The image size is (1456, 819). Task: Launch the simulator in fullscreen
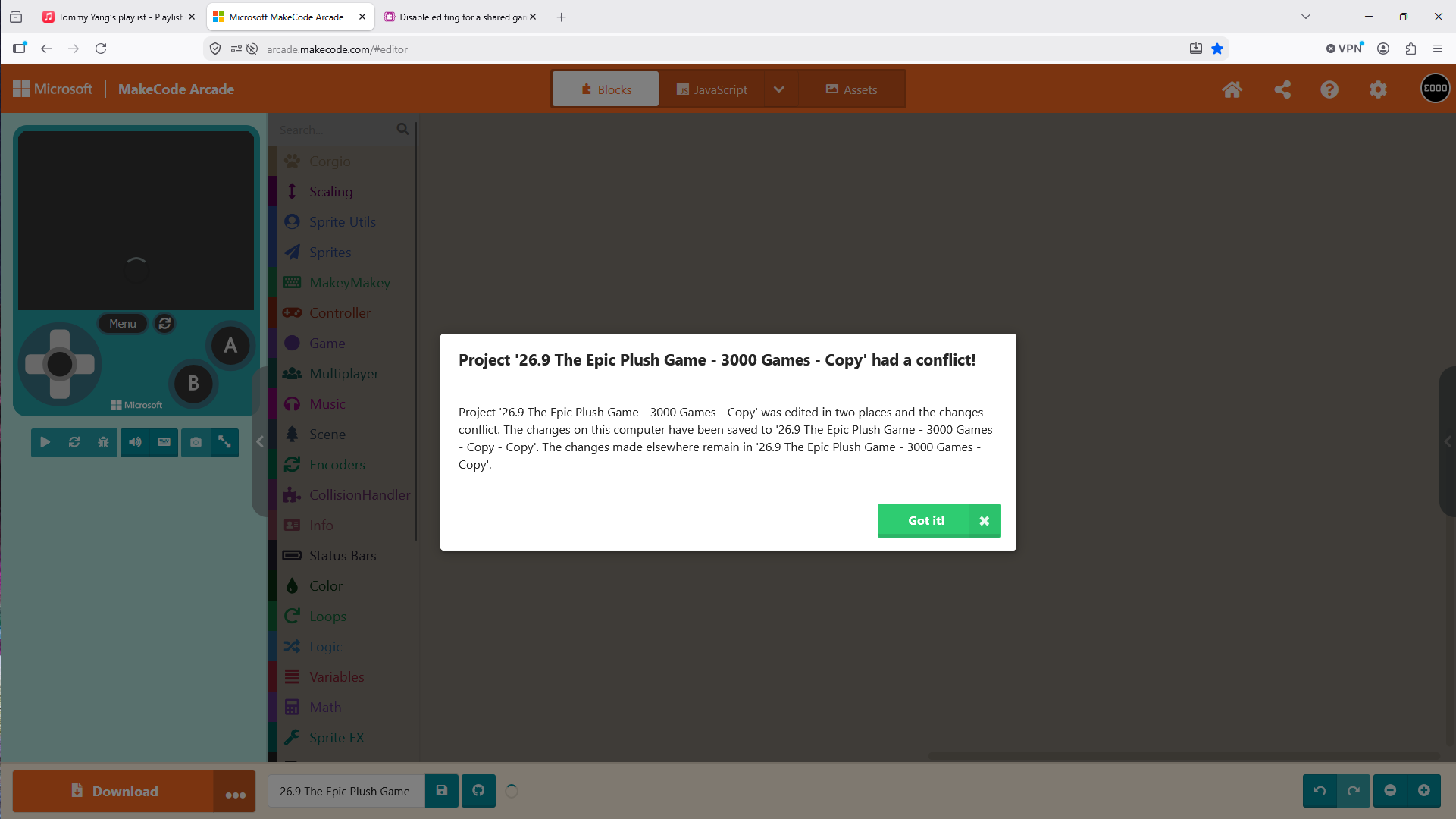224,442
